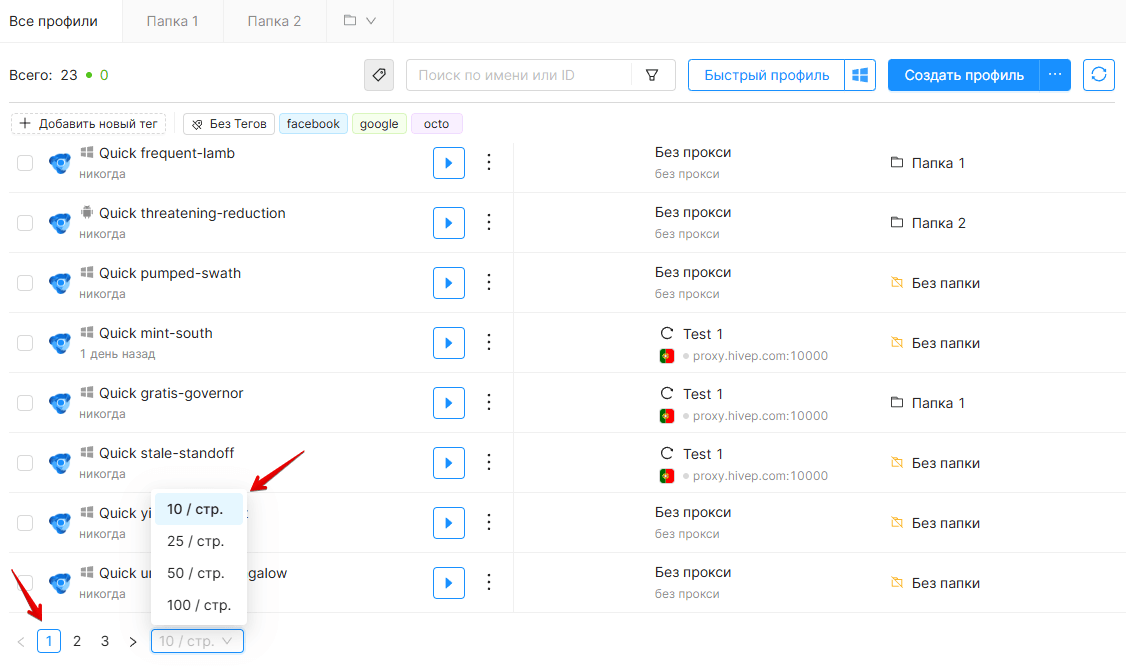The width and height of the screenshot is (1126, 667).
Task: Select checkbox for Quick frequent-lamb
Action: pyautogui.click(x=25, y=163)
